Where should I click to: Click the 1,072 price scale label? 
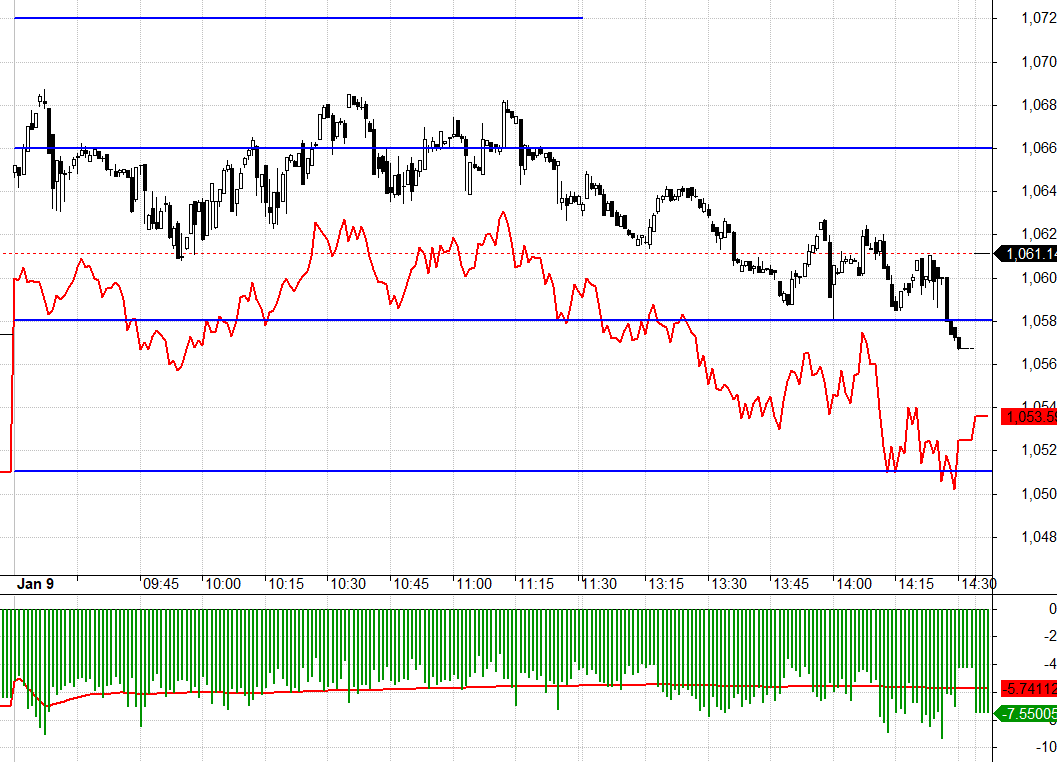tap(1039, 18)
